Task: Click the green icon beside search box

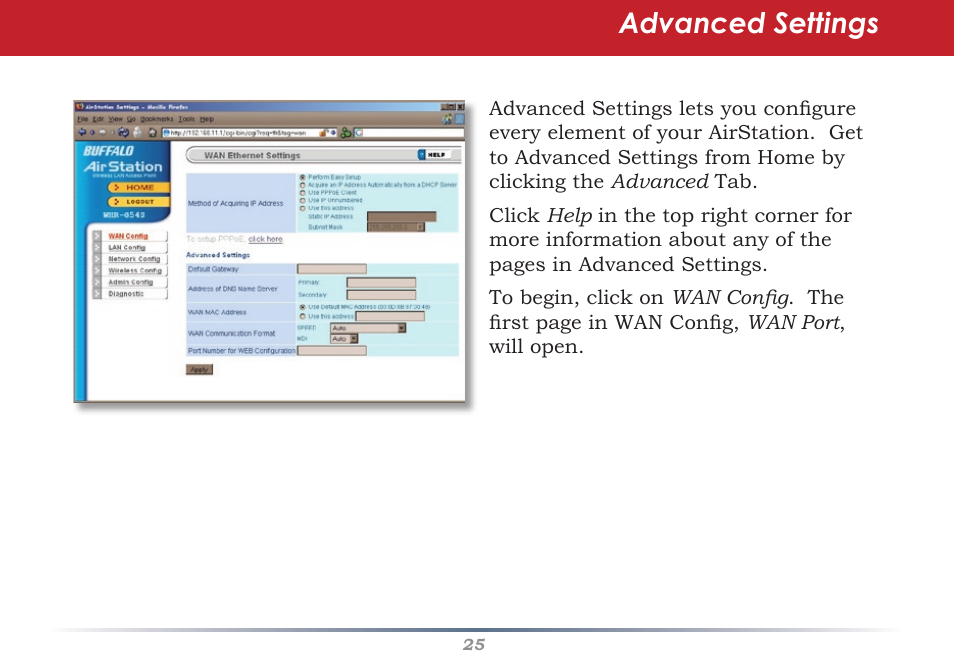Action: click(x=346, y=132)
